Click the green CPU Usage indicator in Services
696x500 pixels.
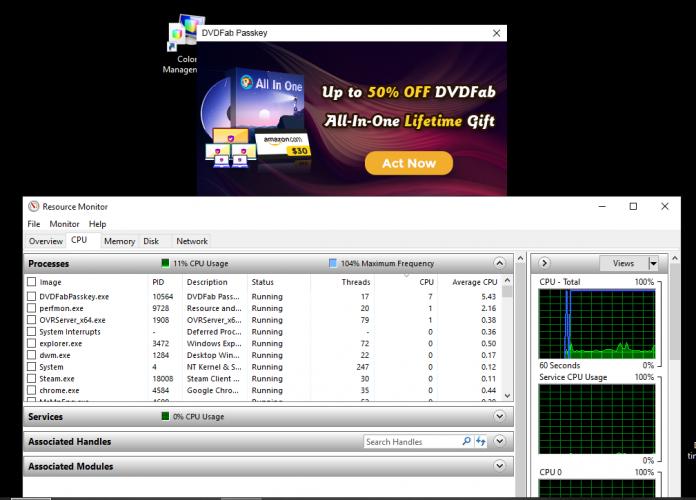click(165, 417)
